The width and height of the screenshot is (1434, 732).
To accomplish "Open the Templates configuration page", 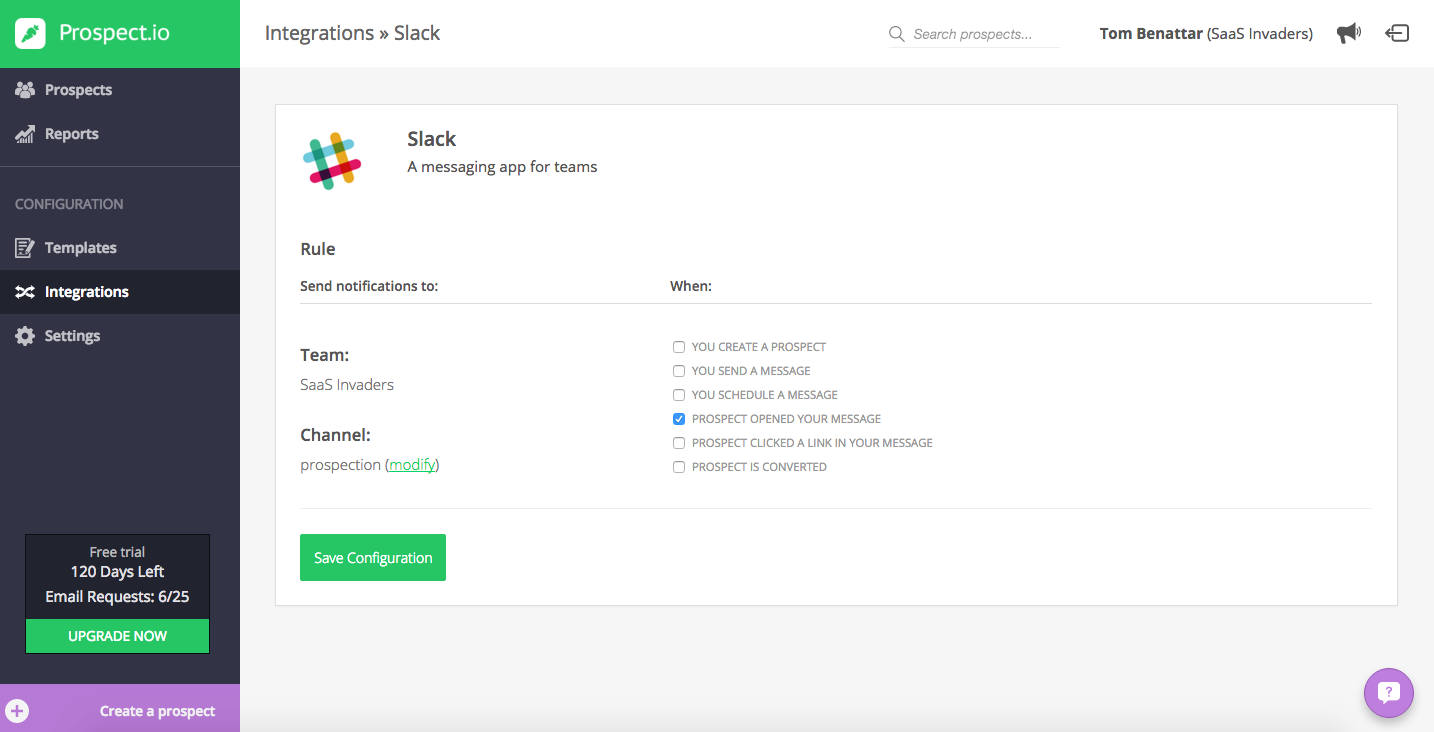I will pyautogui.click(x=120, y=248).
